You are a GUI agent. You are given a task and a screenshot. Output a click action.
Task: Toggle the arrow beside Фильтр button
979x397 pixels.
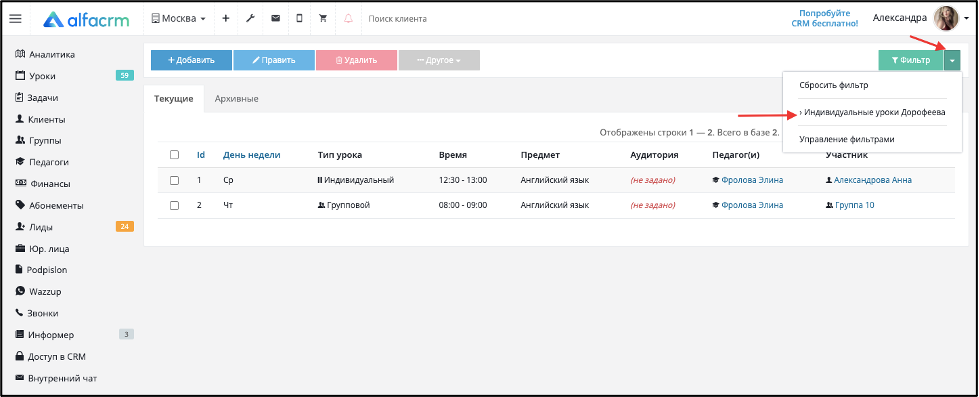(952, 61)
